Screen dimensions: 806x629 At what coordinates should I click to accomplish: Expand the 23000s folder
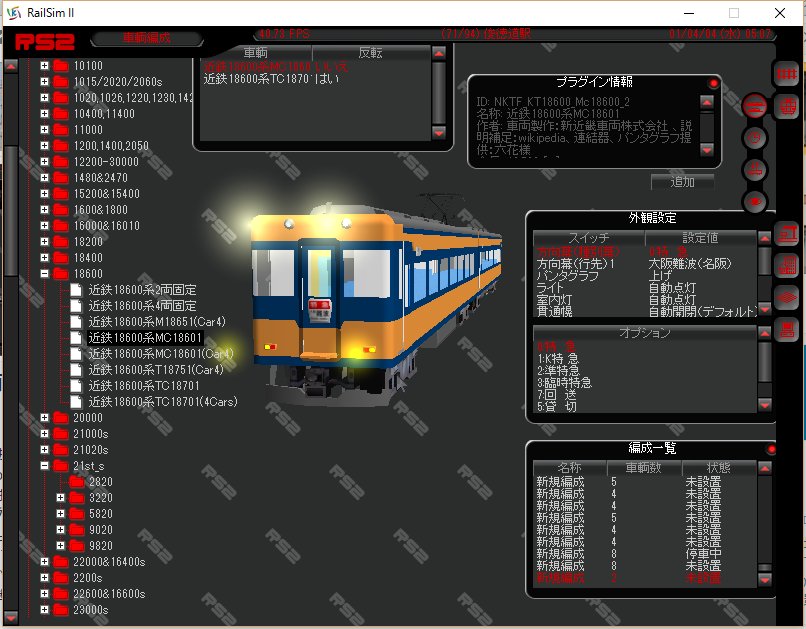[x=44, y=609]
